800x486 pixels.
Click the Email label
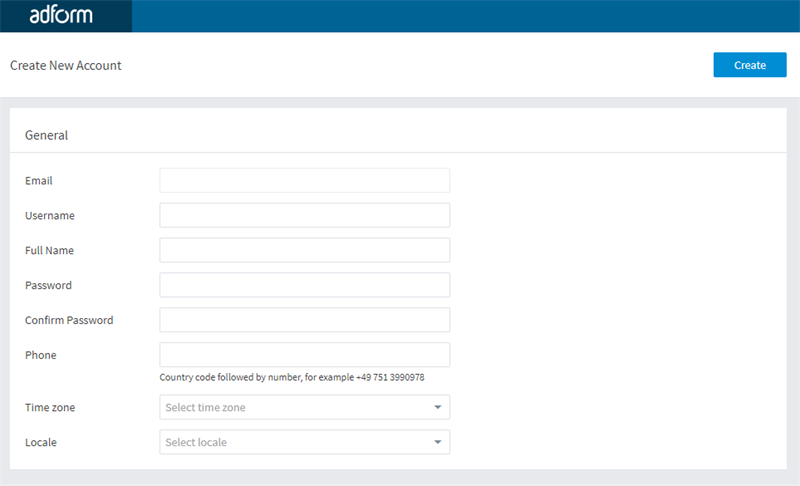[39, 181]
